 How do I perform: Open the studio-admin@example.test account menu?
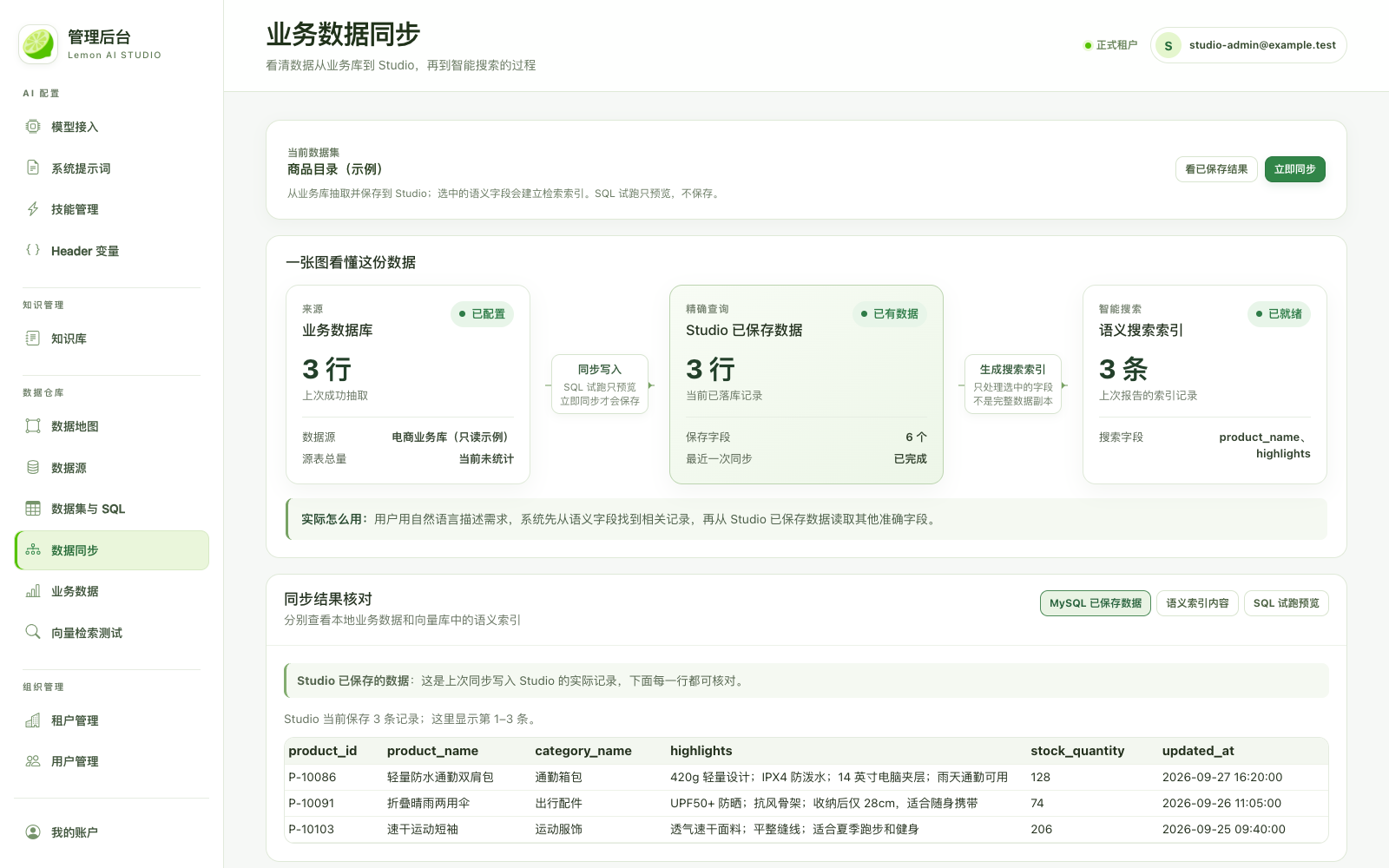tap(1248, 45)
